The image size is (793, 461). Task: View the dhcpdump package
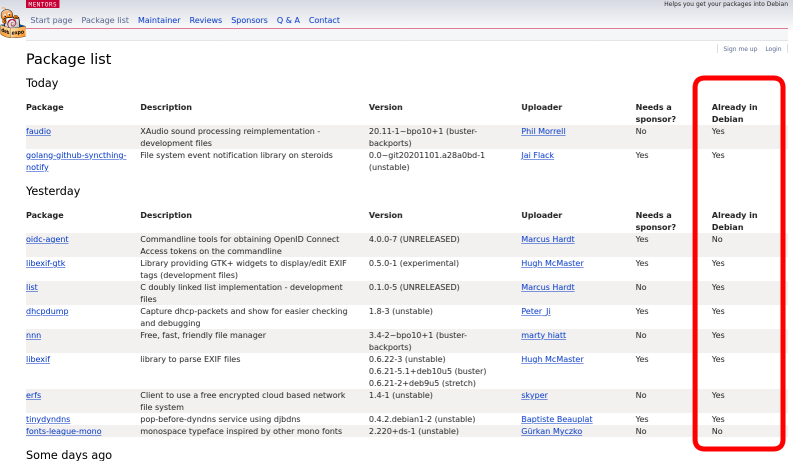coord(47,311)
